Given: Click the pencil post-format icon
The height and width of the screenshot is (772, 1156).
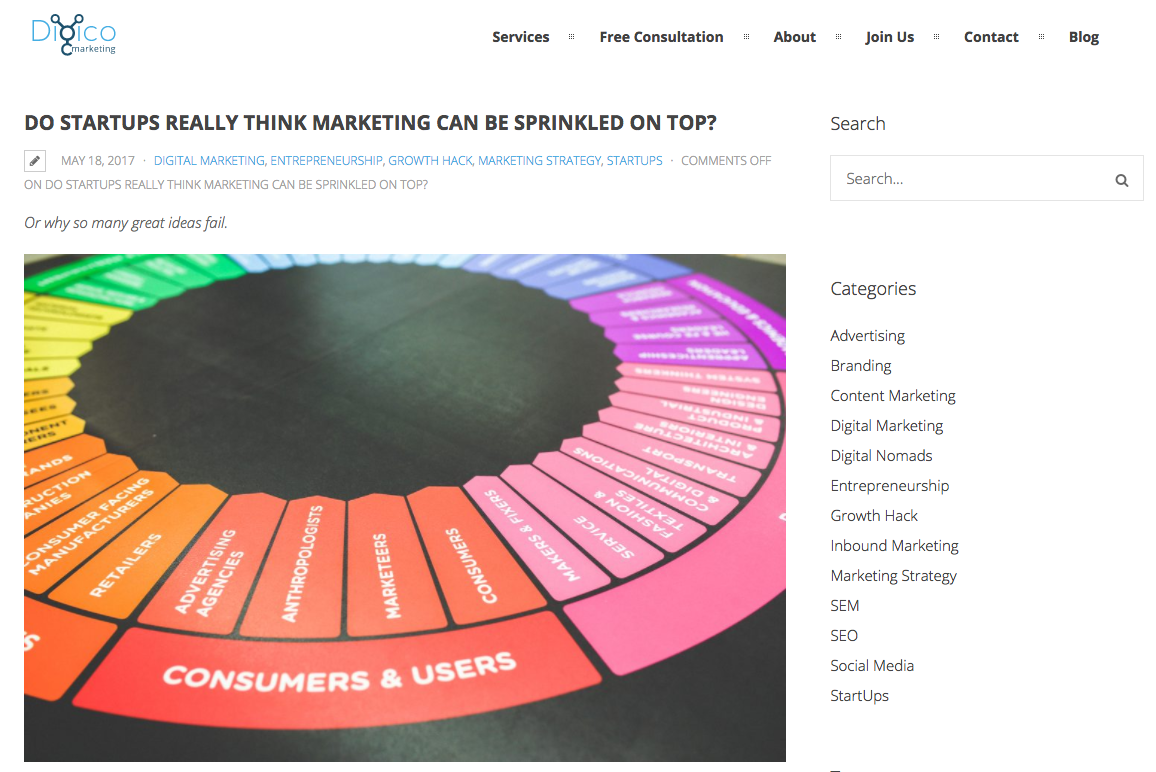Looking at the screenshot, I should pos(35,160).
